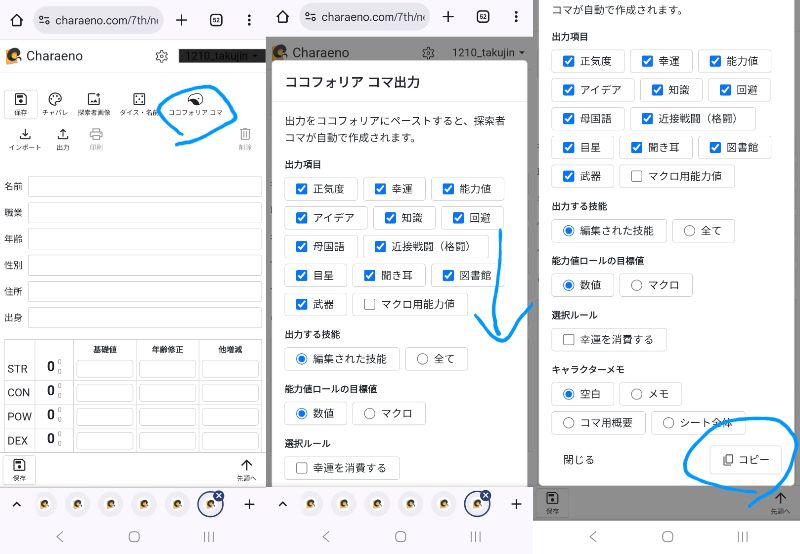Click the STR 基礎値 input box

coord(105,368)
